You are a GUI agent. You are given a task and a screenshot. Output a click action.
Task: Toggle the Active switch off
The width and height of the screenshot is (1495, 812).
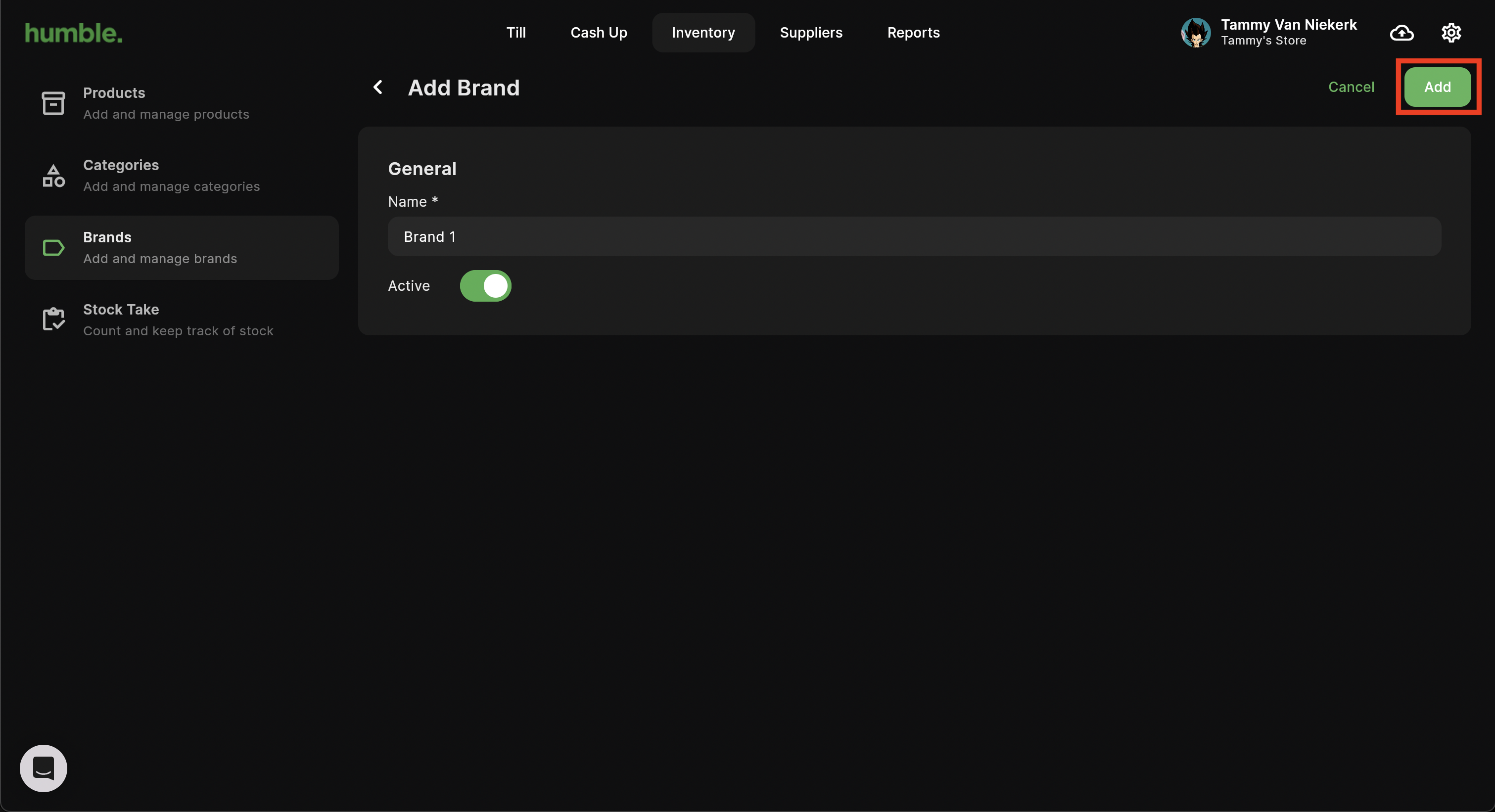click(x=485, y=285)
